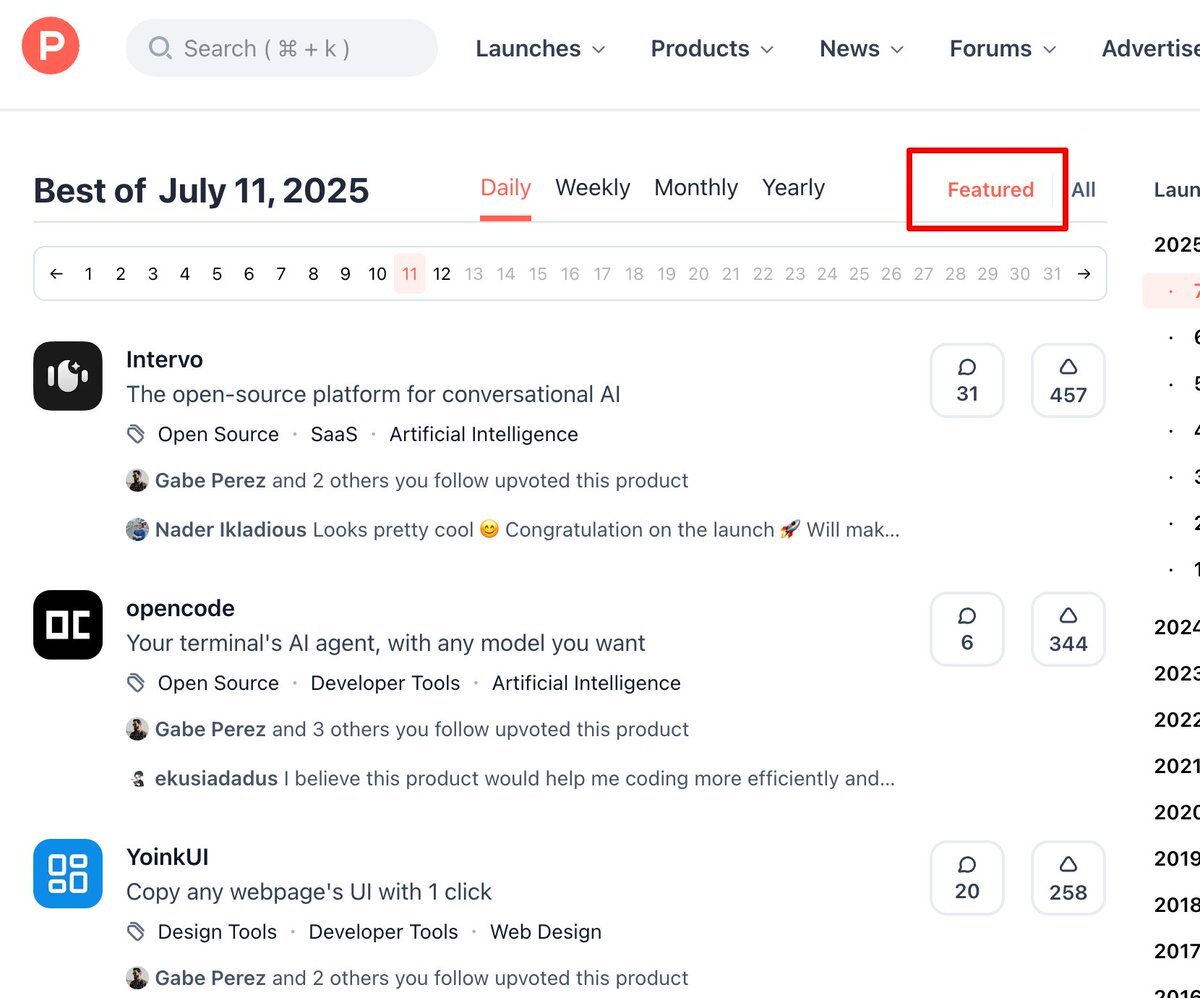
Task: Click Gabe Perez's avatar under opencode
Action: (137, 730)
